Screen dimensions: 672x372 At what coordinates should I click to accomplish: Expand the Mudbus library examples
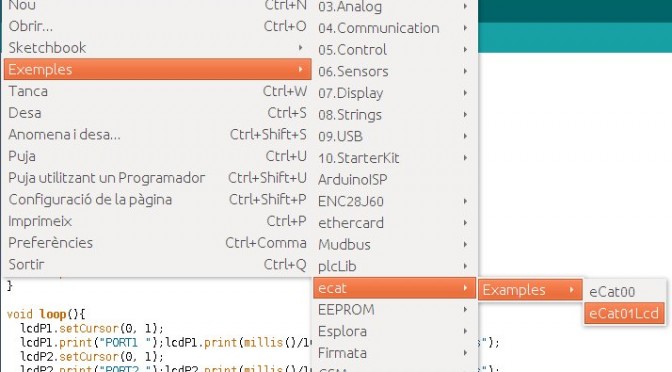tap(394, 245)
